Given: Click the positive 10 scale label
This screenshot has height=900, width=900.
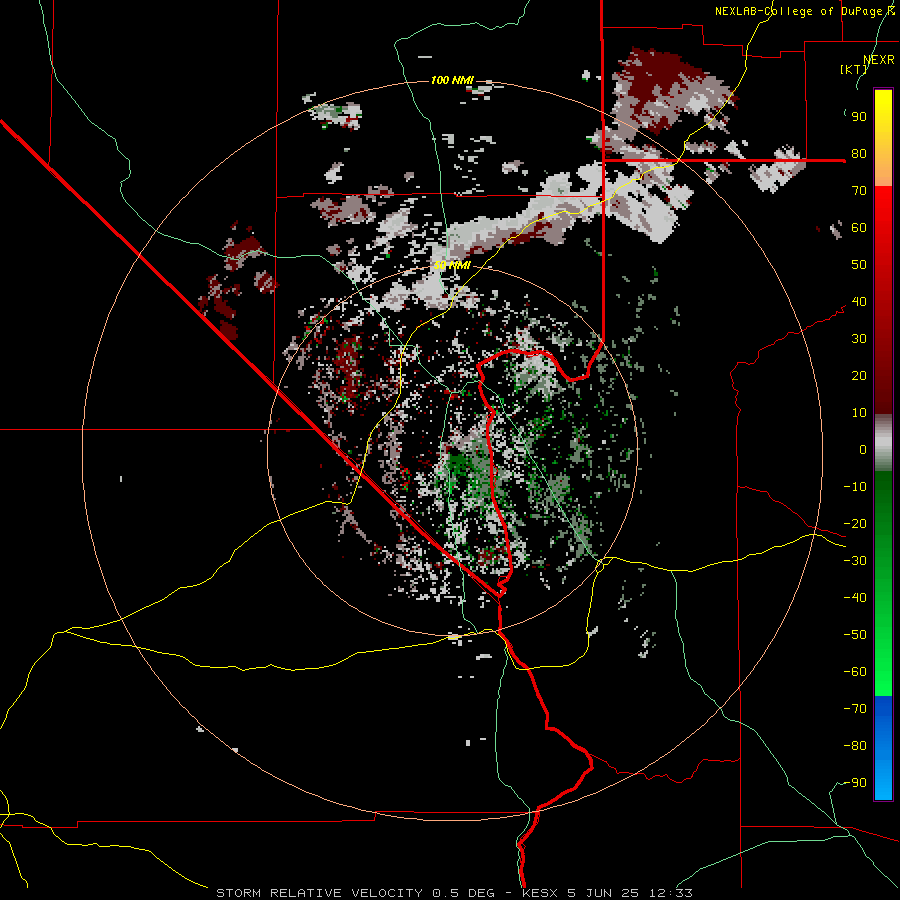Looking at the screenshot, I should [859, 413].
